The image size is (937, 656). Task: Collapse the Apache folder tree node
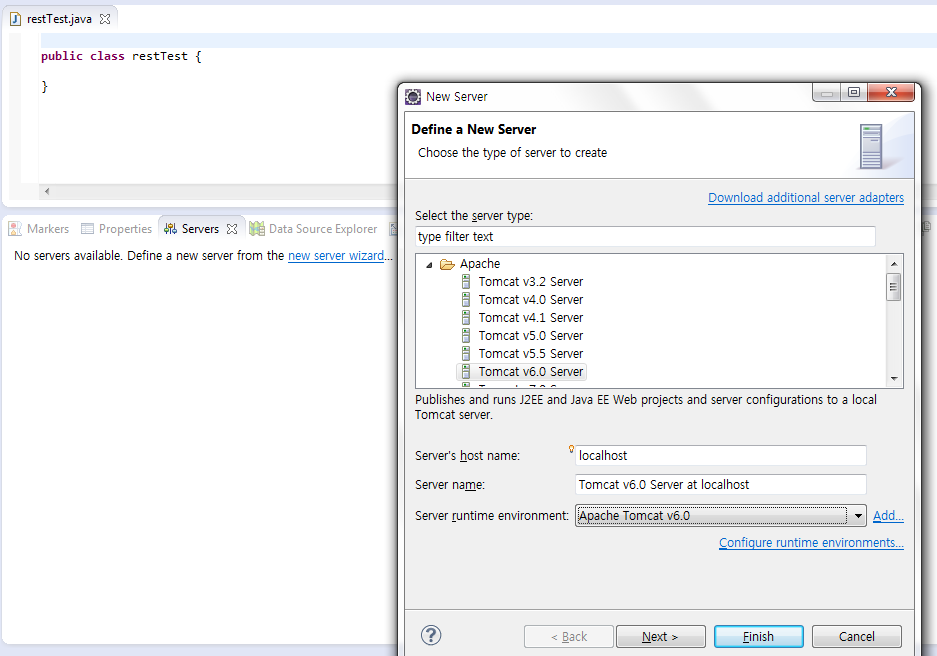pos(430,264)
